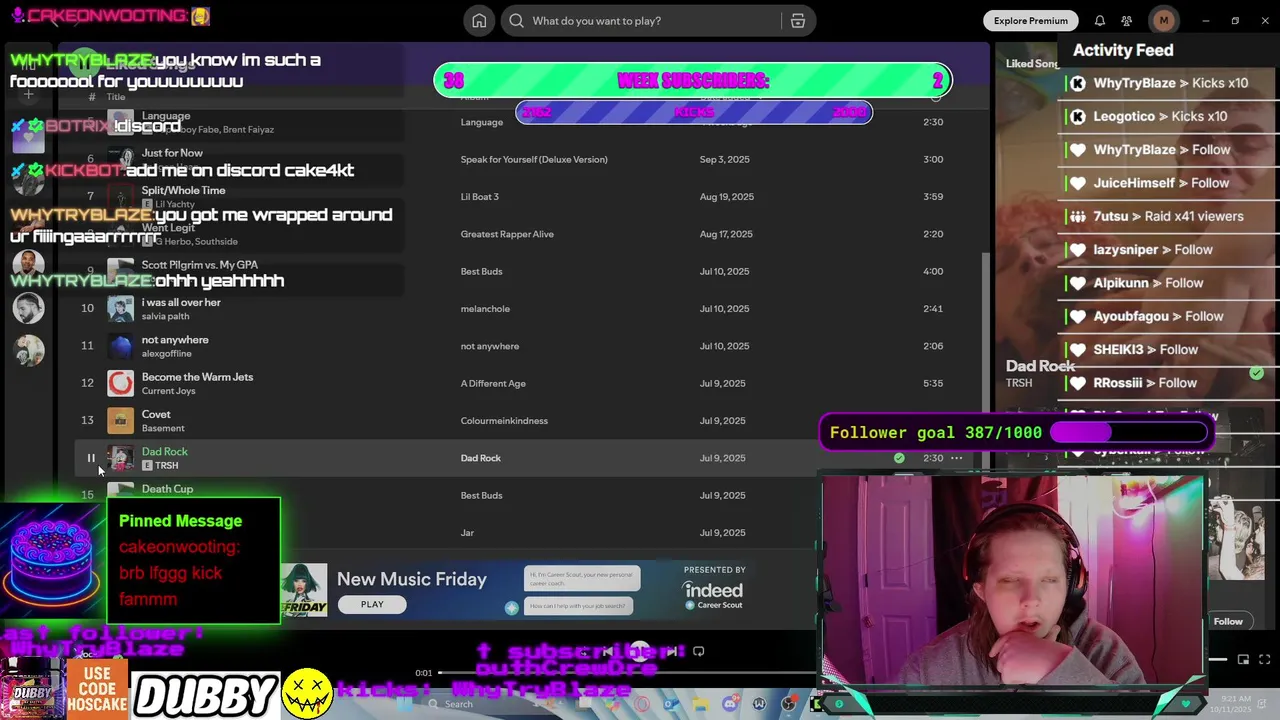Viewport: 1280px width, 720px height.
Task: Open the Friend Activity icon
Action: coord(1127,21)
